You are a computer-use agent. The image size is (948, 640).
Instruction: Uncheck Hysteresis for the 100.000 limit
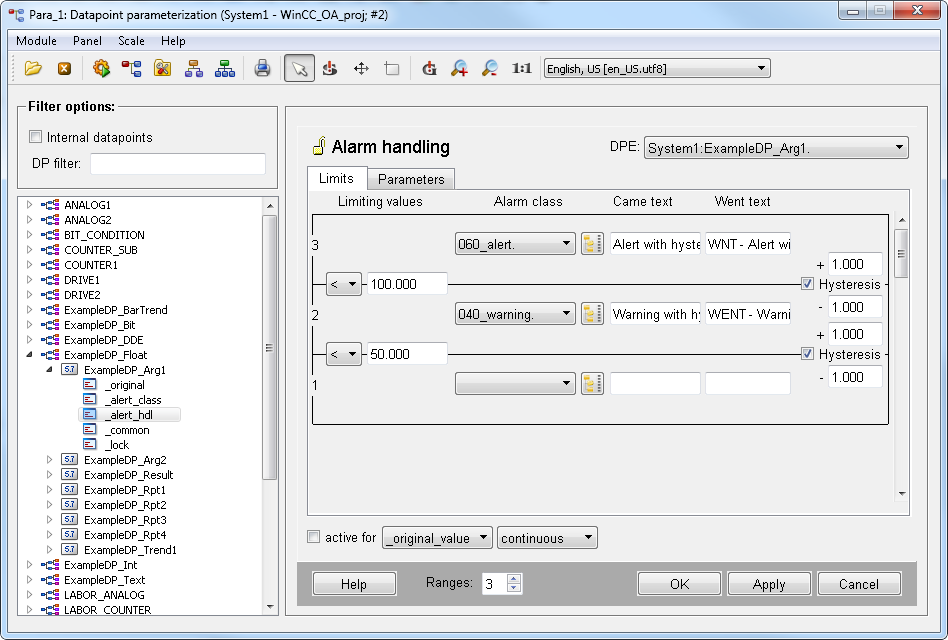[808, 284]
